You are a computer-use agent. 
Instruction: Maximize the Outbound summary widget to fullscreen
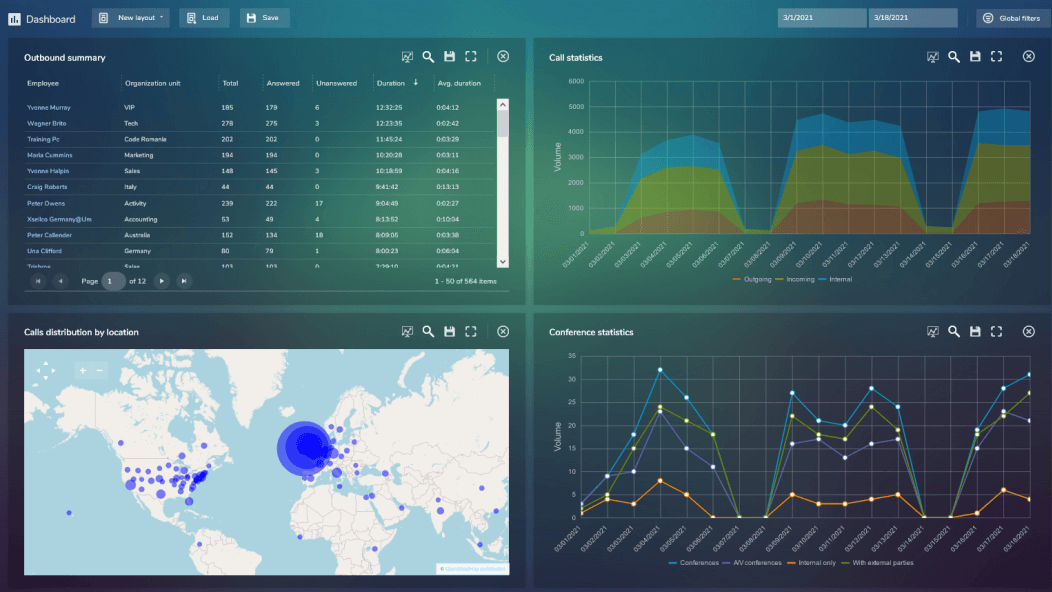click(470, 57)
